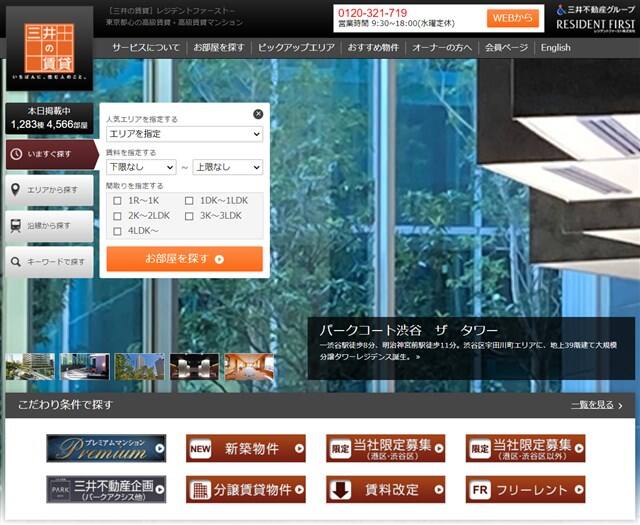Open the ピックアップエリア menu item
Image resolution: width=640 pixels, height=525 pixels.
[x=294, y=47]
